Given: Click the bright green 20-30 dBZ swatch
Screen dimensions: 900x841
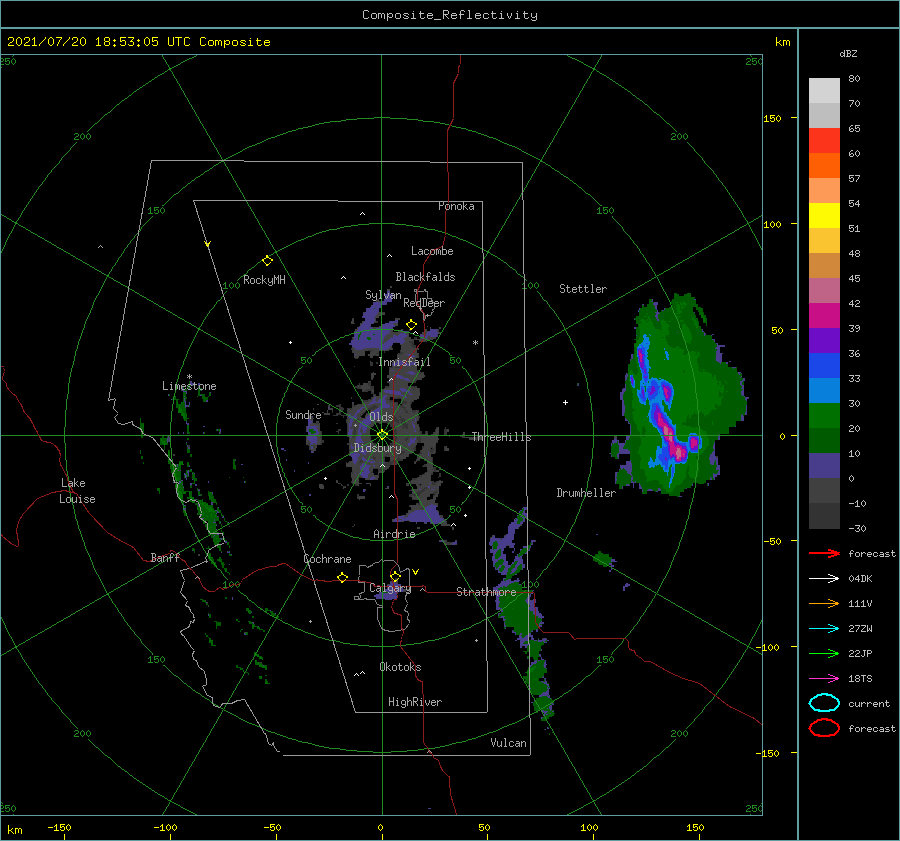Looking at the screenshot, I should point(824,416).
